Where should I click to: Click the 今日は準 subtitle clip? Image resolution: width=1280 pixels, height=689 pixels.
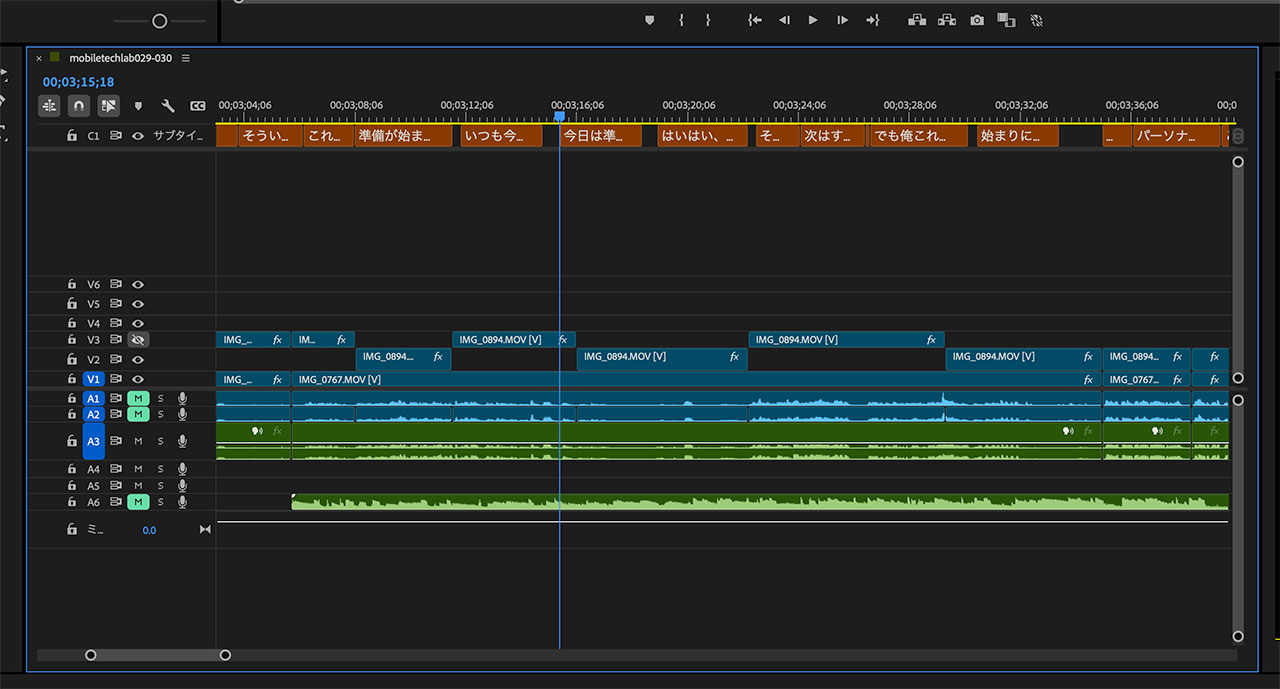(600, 136)
